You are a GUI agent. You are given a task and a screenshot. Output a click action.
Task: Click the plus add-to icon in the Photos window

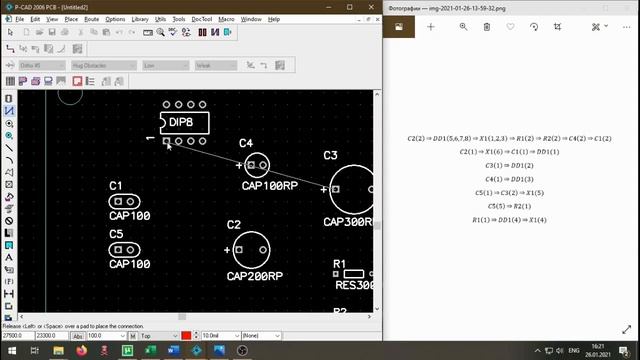pyautogui.click(x=431, y=27)
